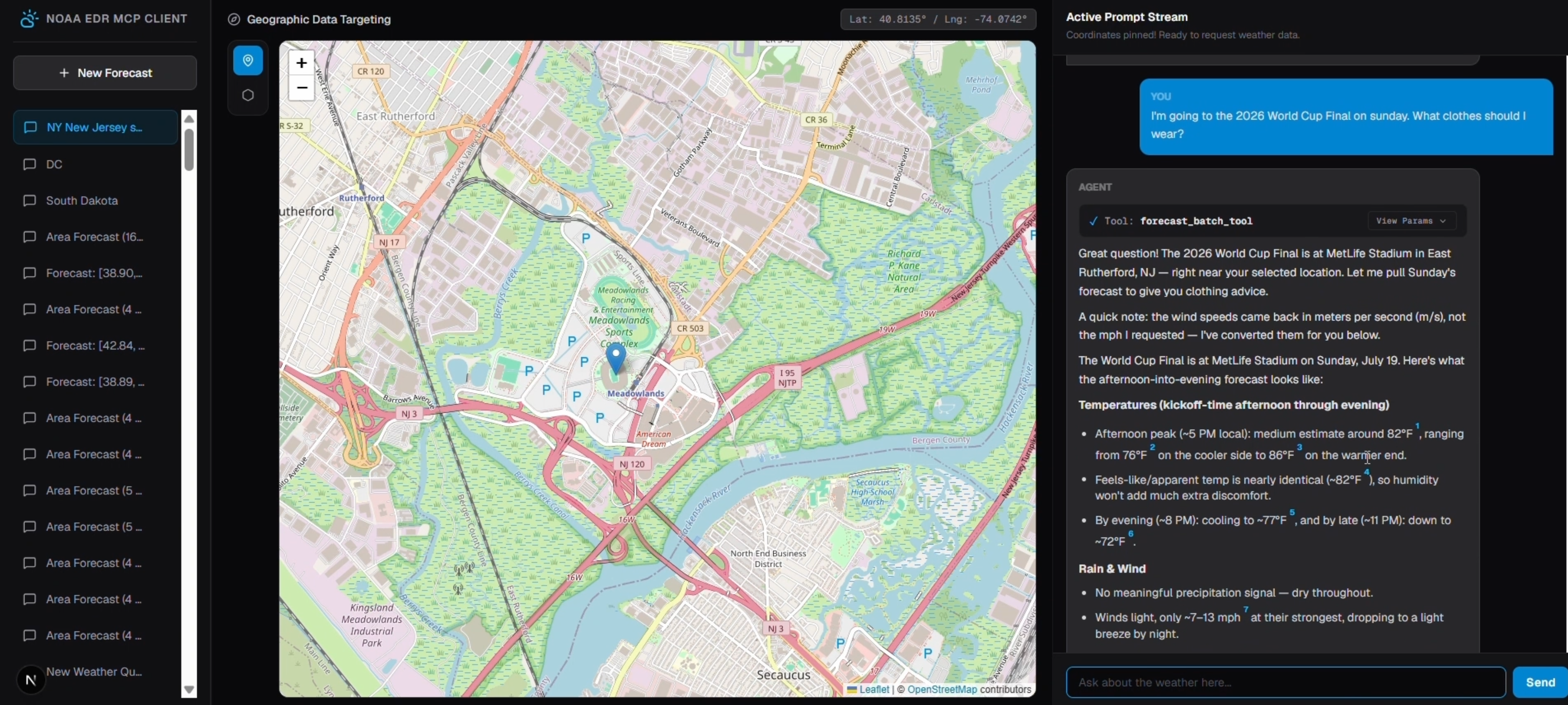Click the chat icon next to DC
This screenshot has width=1568, height=705.
click(29, 164)
